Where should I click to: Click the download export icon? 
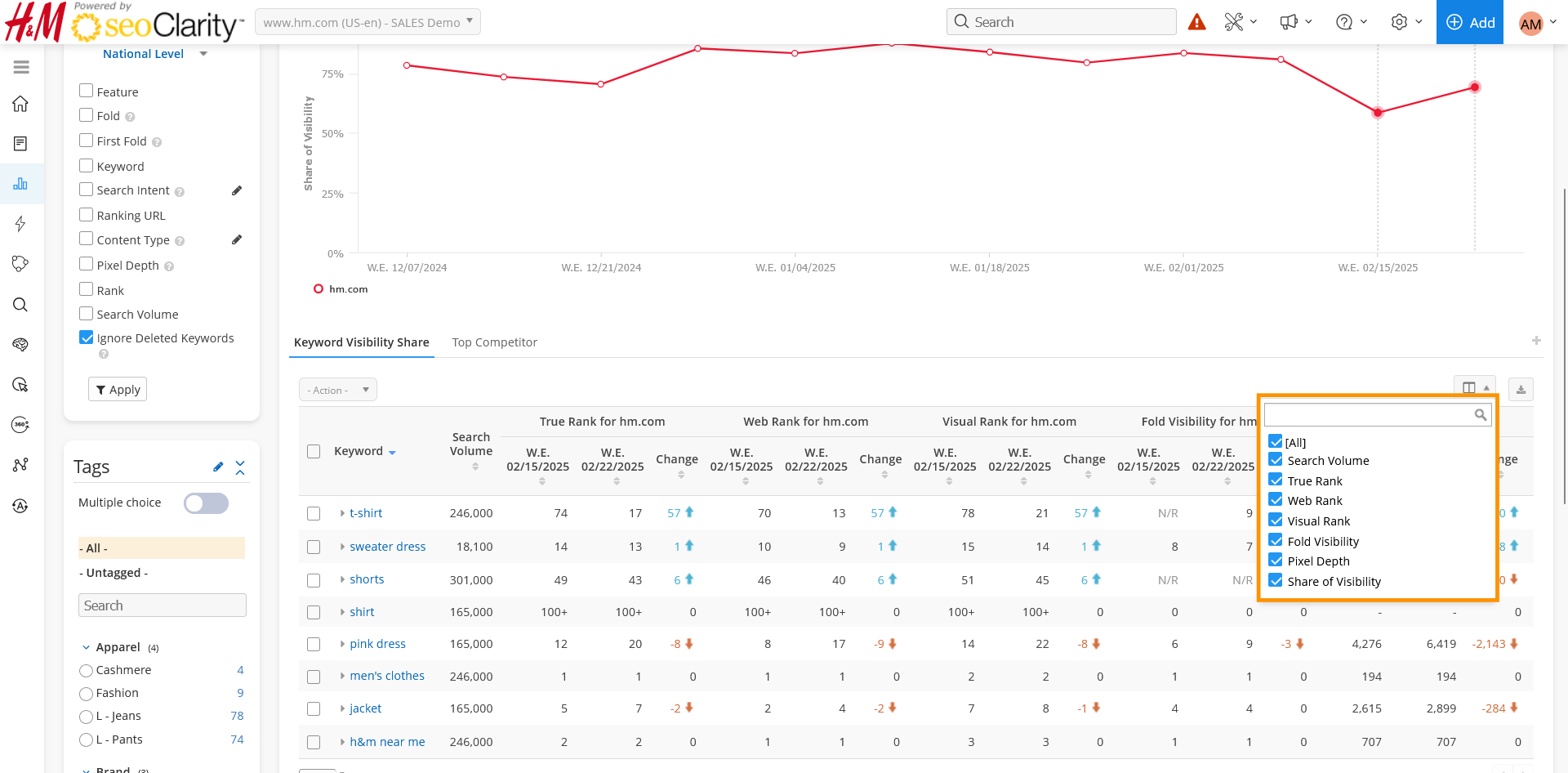coord(1521,390)
